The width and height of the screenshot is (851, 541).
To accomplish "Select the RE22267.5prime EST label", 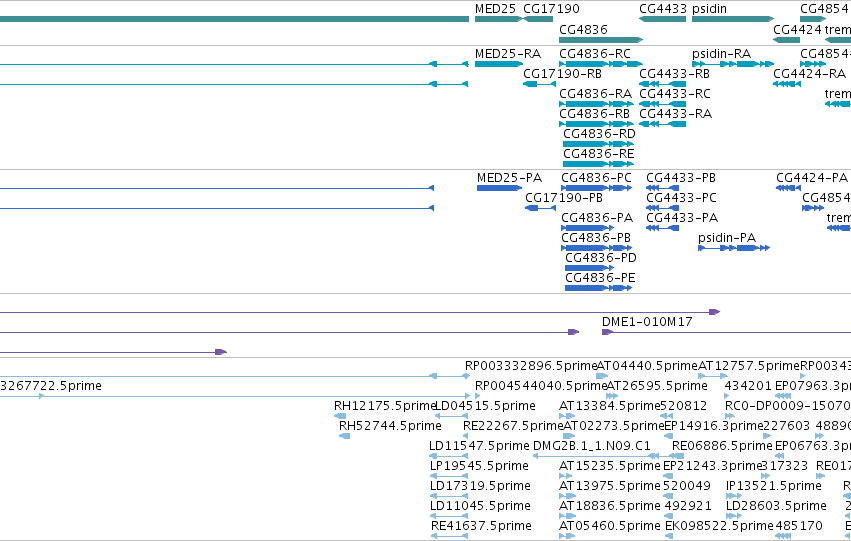I will pos(513,427).
